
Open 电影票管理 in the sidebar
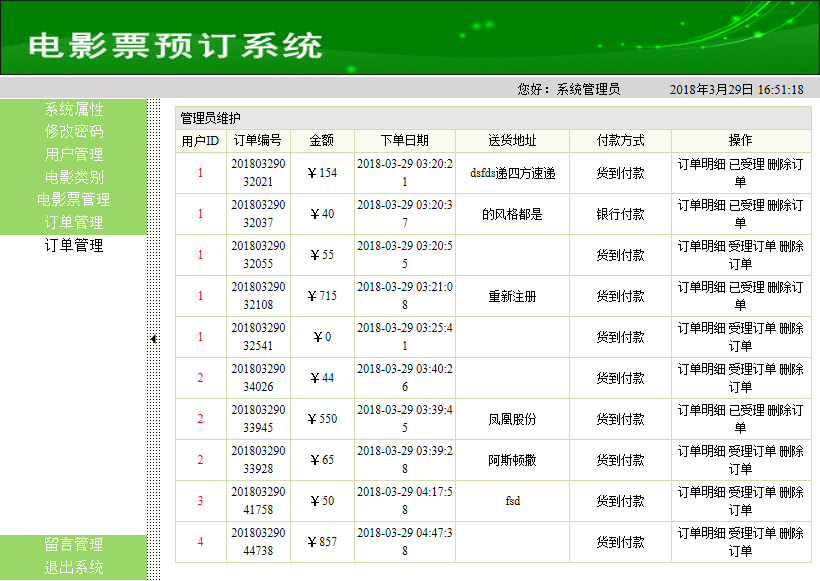(74, 199)
